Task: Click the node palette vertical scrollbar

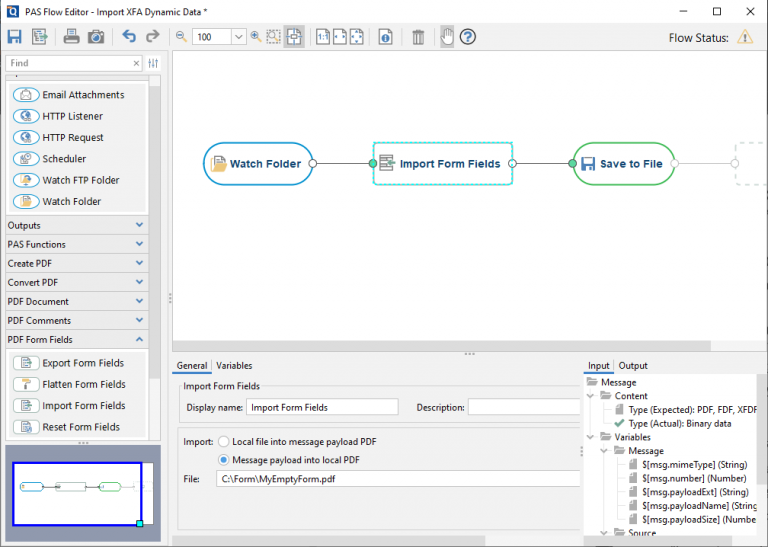Action: click(x=155, y=233)
